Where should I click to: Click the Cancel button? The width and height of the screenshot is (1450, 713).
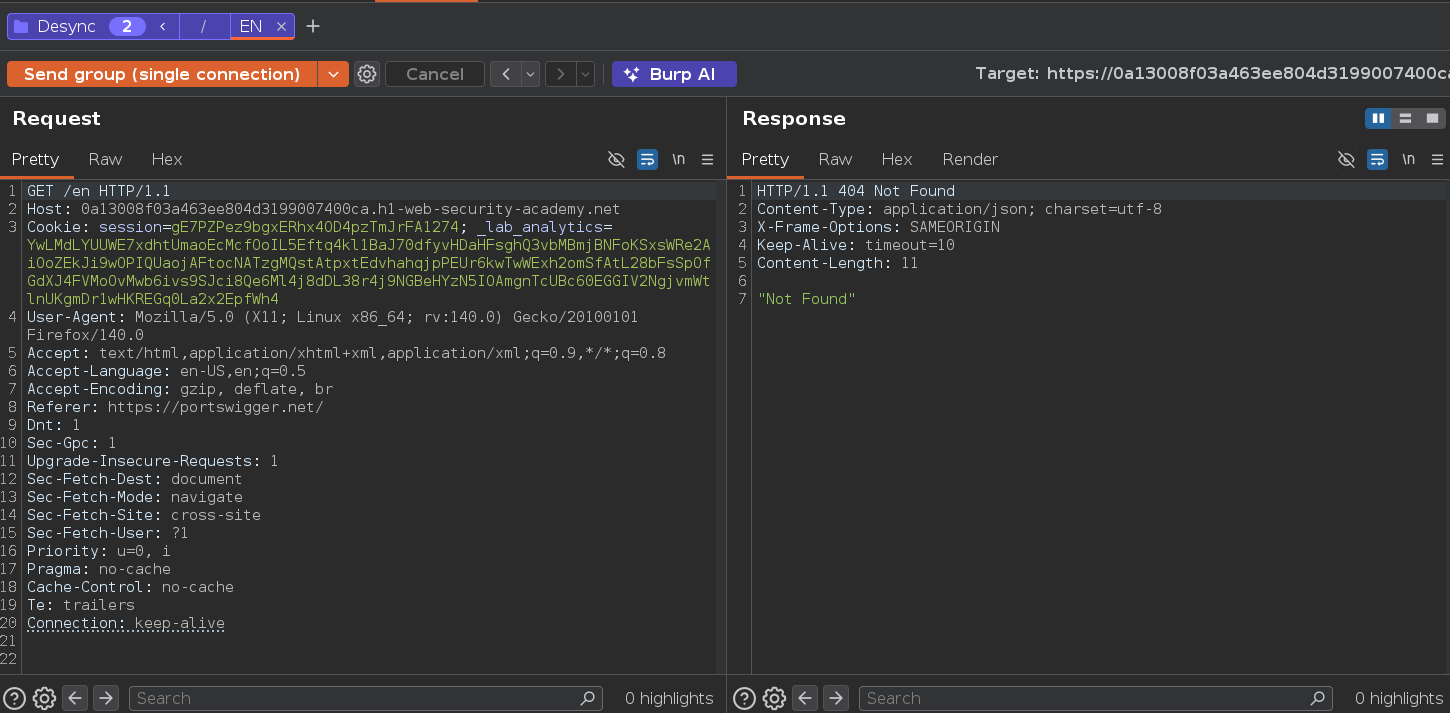coord(435,74)
